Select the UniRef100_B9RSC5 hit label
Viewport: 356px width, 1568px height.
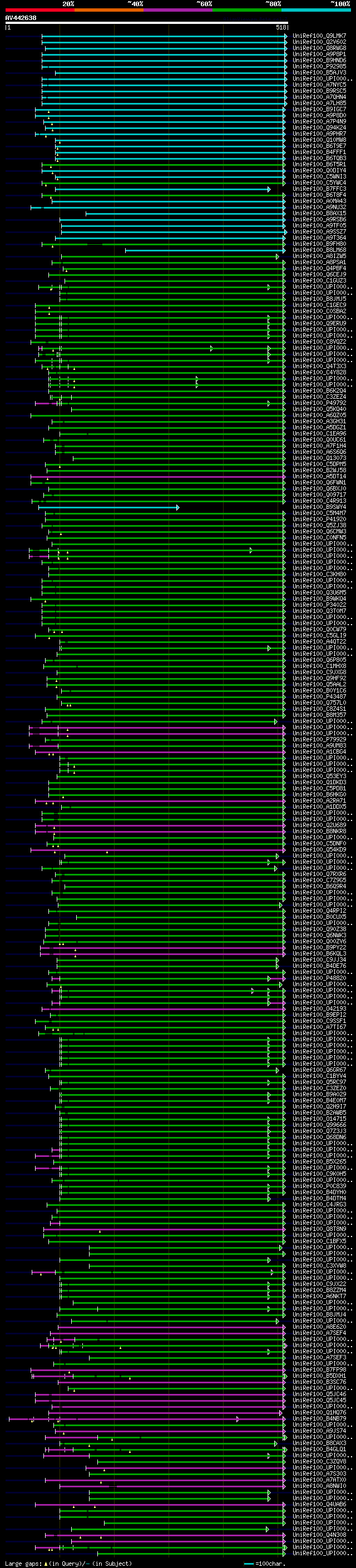319,91
